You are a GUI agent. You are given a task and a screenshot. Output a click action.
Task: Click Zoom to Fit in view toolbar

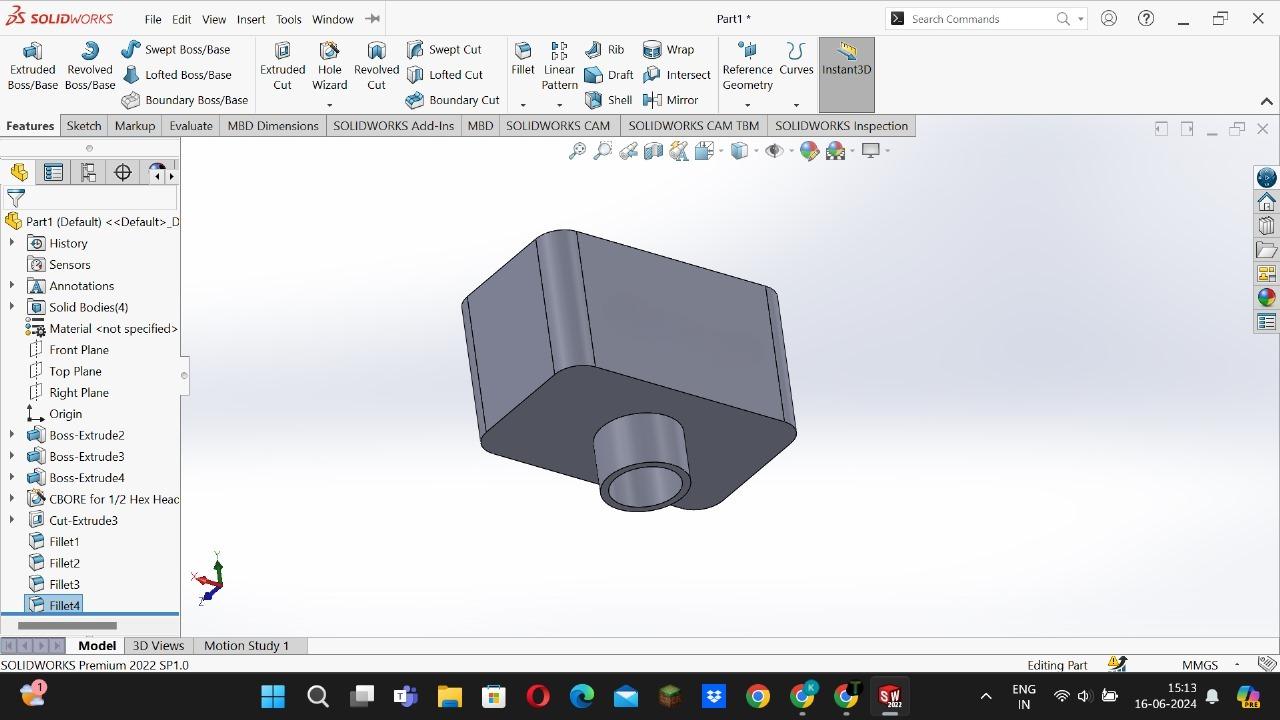click(x=577, y=151)
